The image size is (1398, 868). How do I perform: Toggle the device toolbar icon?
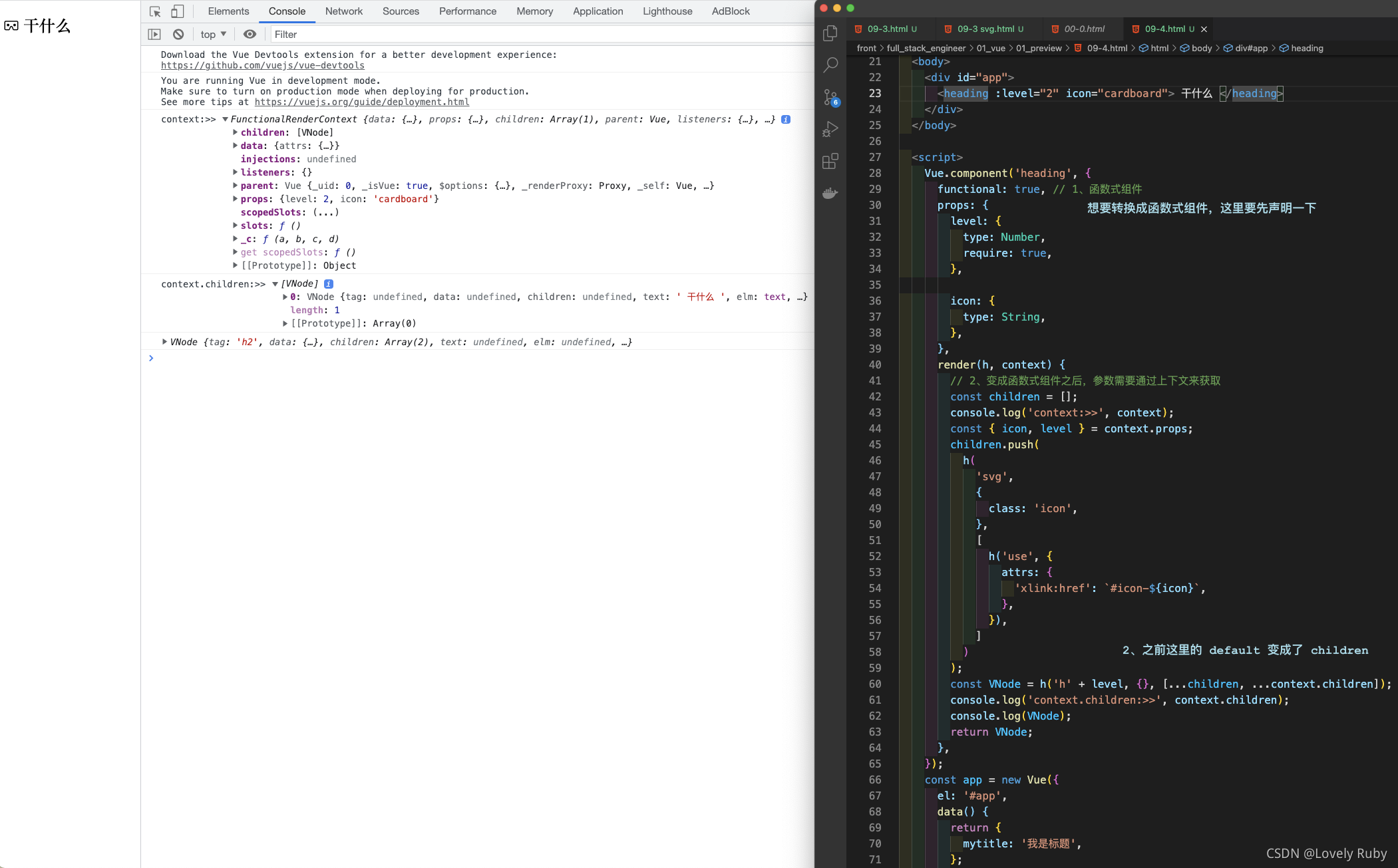177,11
